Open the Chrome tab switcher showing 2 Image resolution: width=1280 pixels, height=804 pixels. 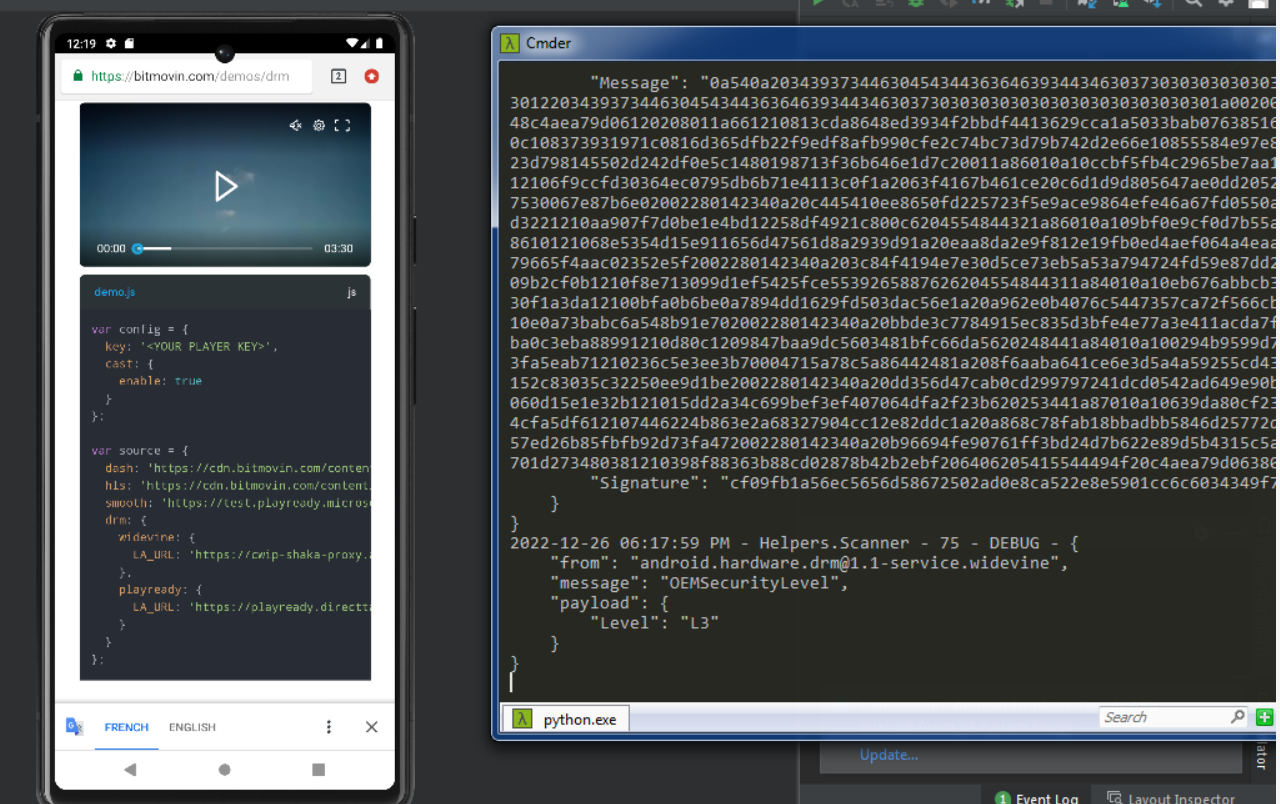click(338, 76)
